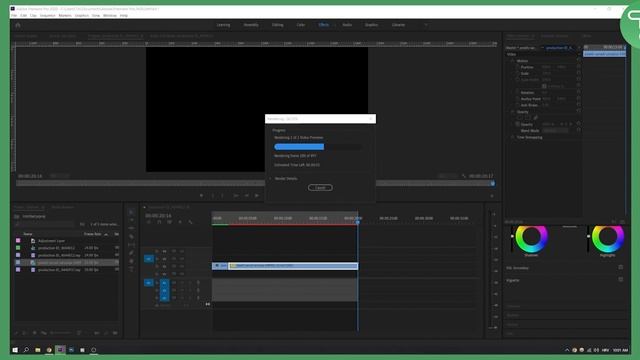The height and width of the screenshot is (360, 640).
Task: Open the Window menu
Action: (110, 16)
